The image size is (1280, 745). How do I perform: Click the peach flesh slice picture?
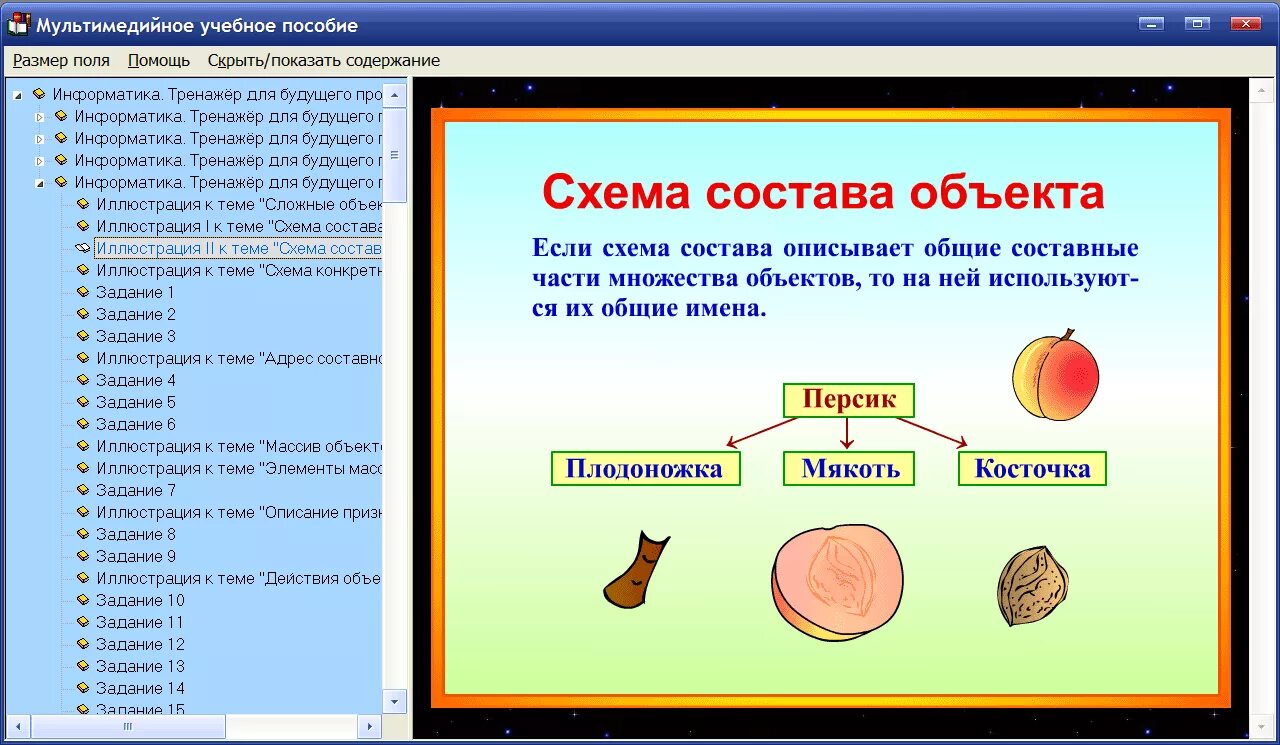click(837, 583)
